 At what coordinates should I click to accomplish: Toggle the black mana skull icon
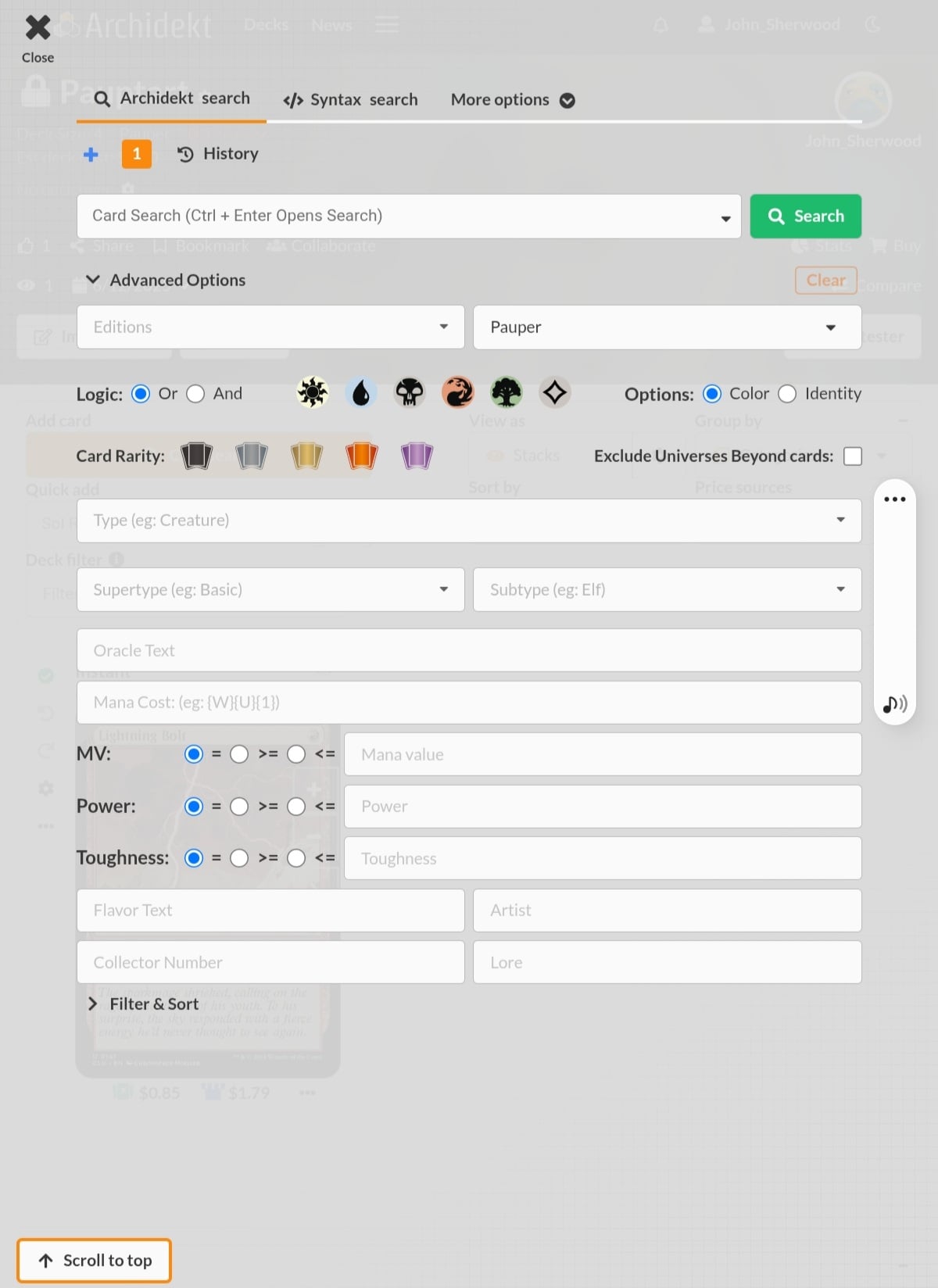(410, 392)
